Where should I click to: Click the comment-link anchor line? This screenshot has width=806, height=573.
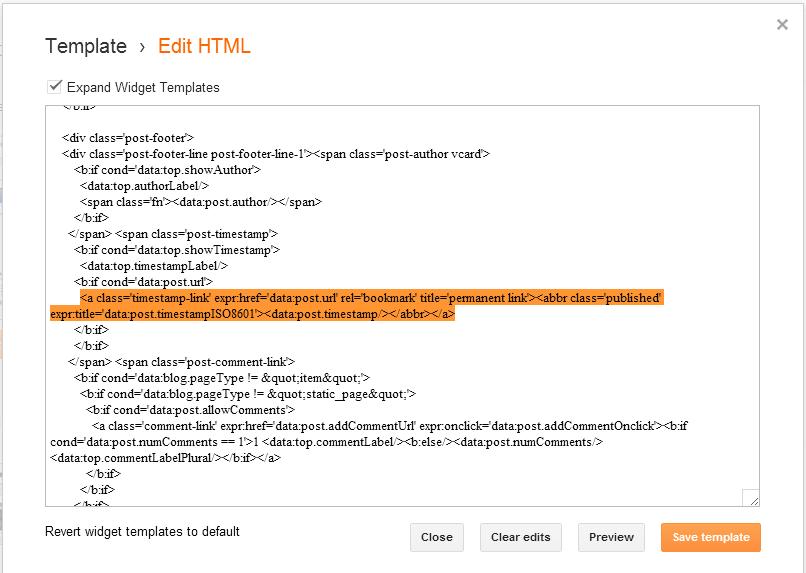(390, 426)
